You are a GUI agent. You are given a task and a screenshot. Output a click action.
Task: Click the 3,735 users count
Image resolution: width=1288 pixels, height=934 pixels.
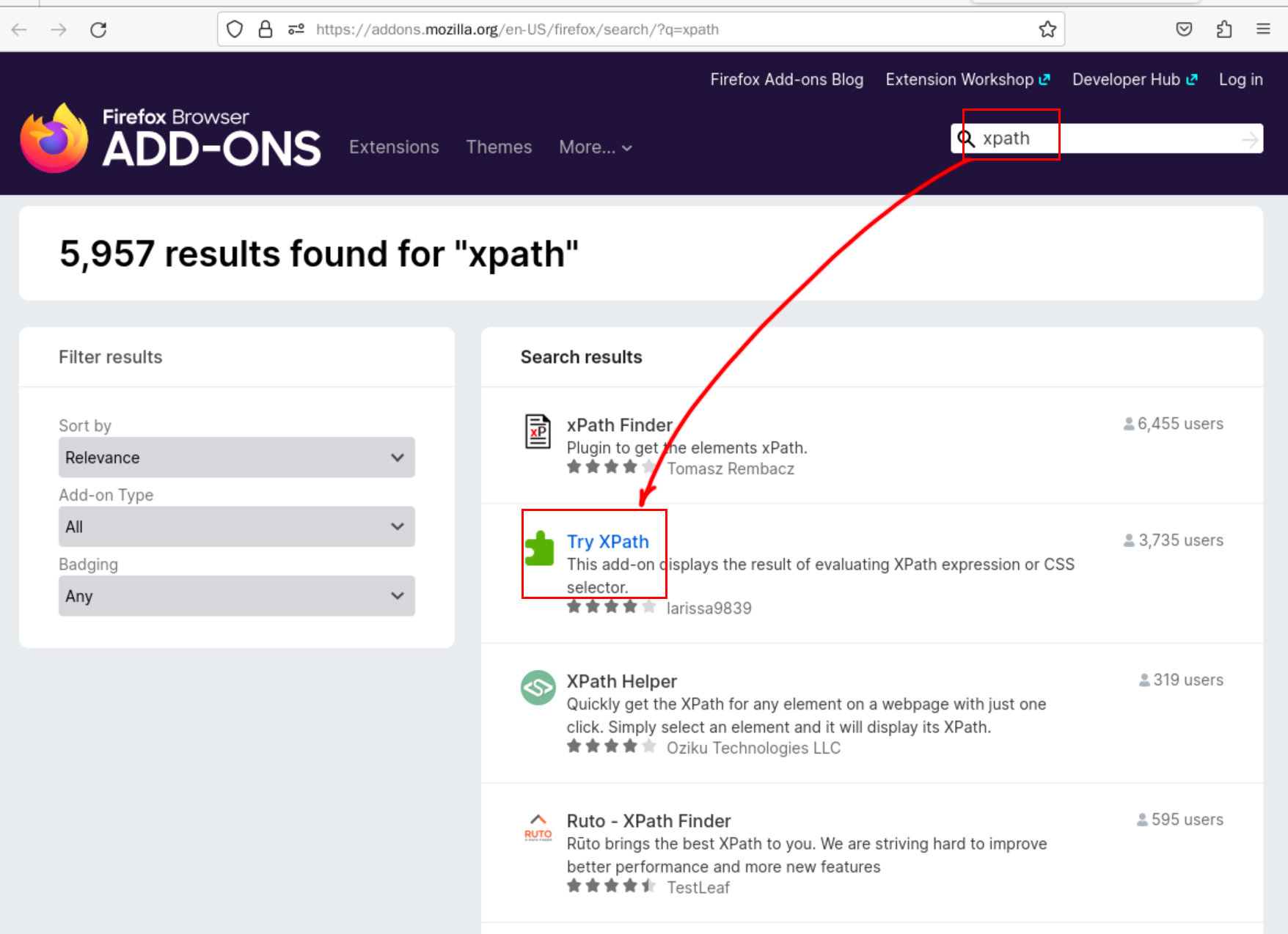1174,540
